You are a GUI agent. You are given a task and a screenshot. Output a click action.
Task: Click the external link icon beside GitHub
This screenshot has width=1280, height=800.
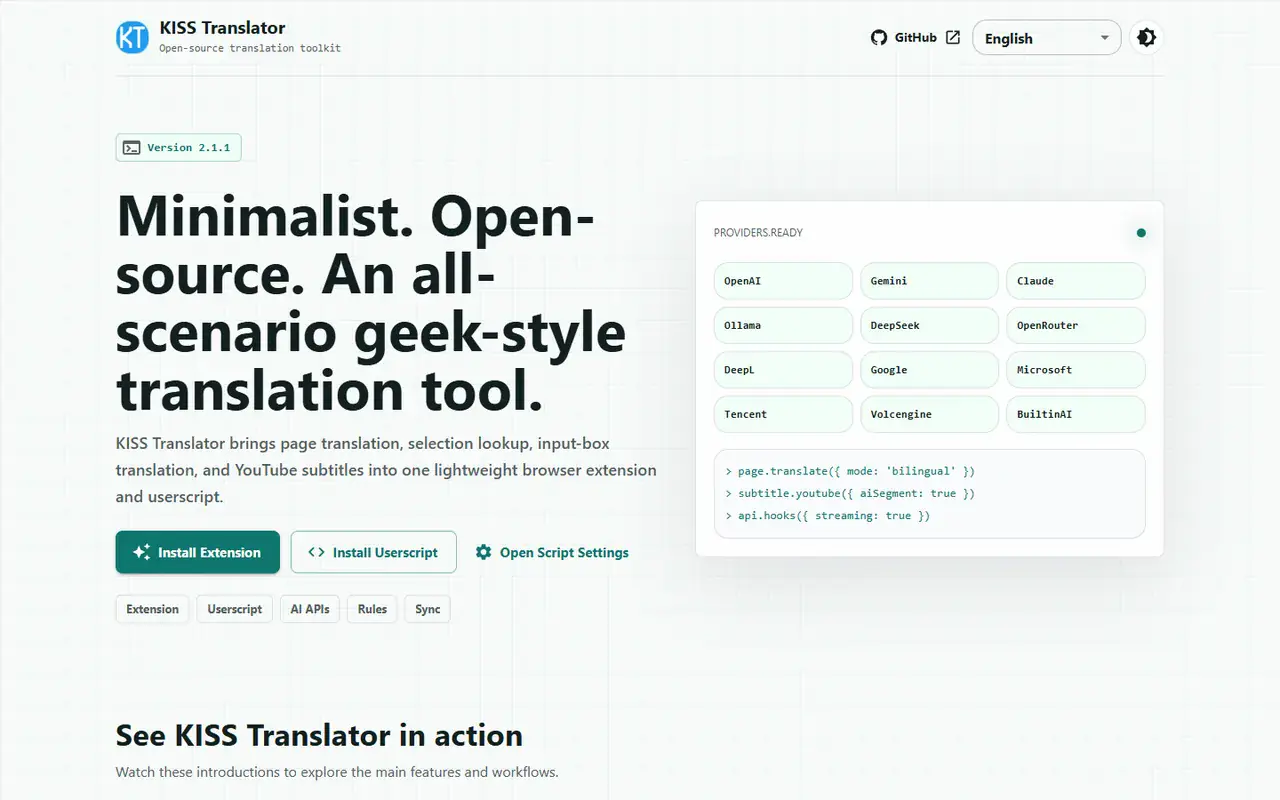pyautogui.click(x=953, y=38)
